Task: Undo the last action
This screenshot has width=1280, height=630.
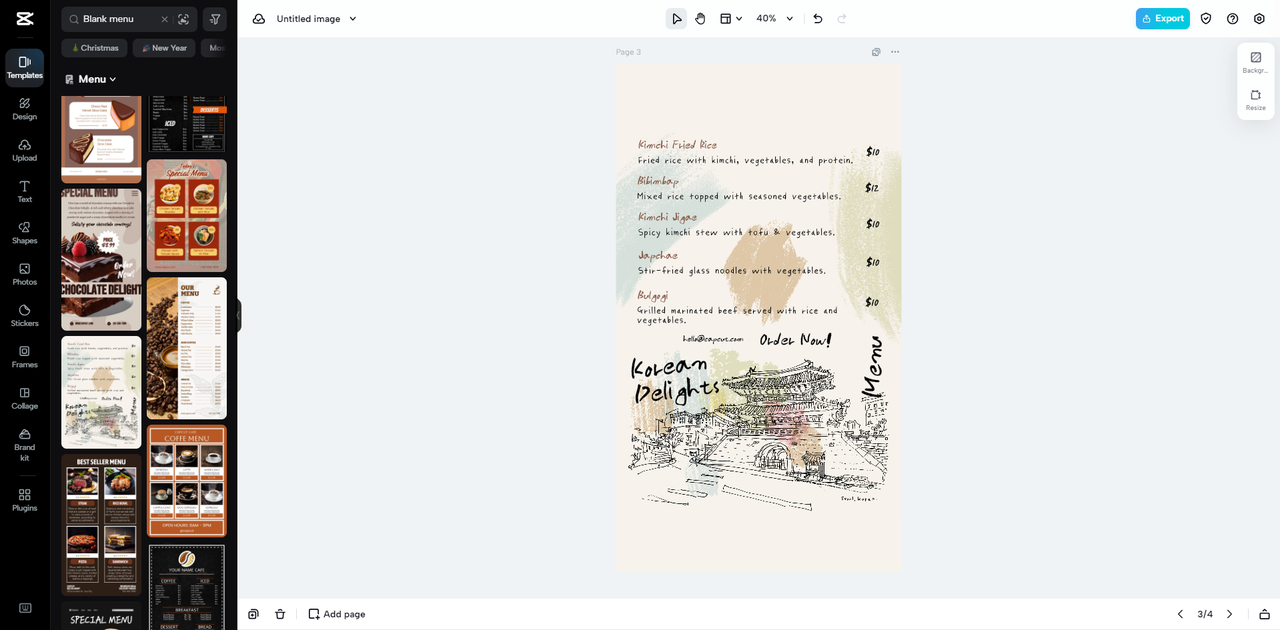Action: point(818,19)
